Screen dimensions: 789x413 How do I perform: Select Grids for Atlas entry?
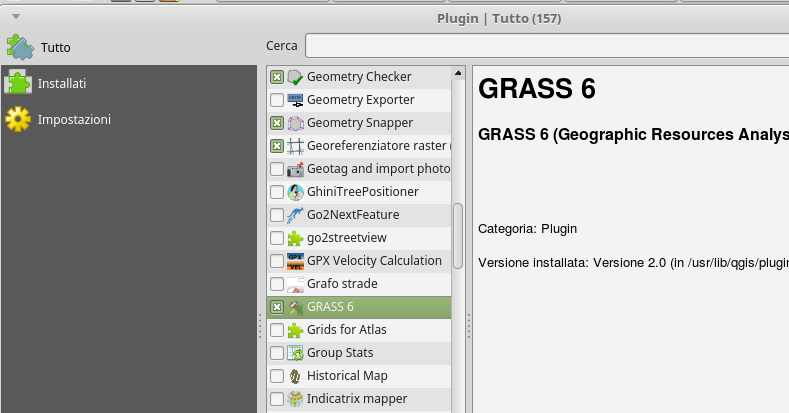tap(359, 330)
